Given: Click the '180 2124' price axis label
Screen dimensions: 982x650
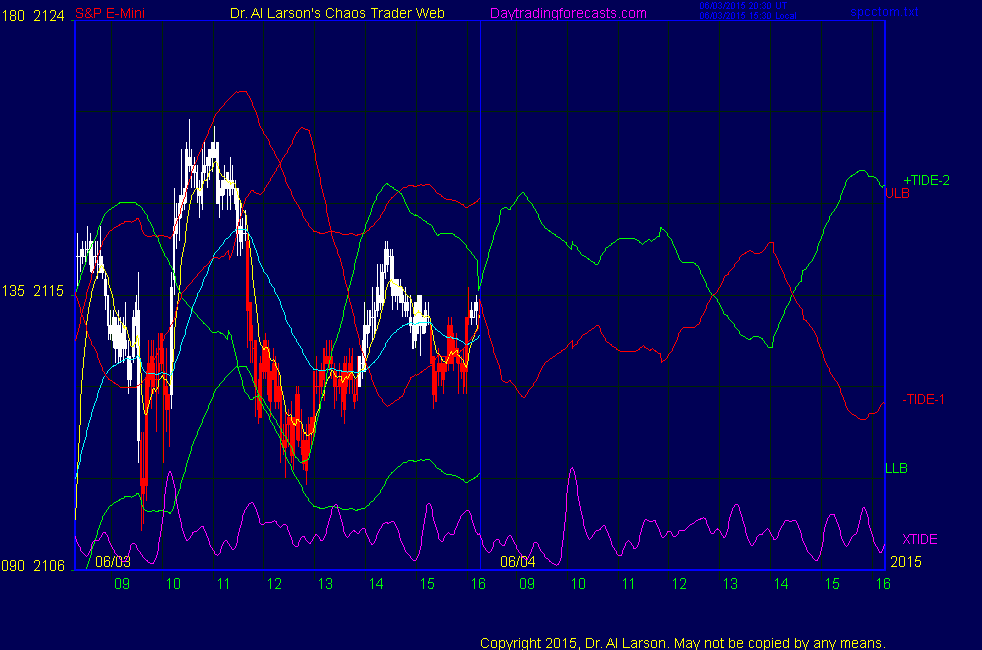Looking at the screenshot, I should (x=33, y=16).
